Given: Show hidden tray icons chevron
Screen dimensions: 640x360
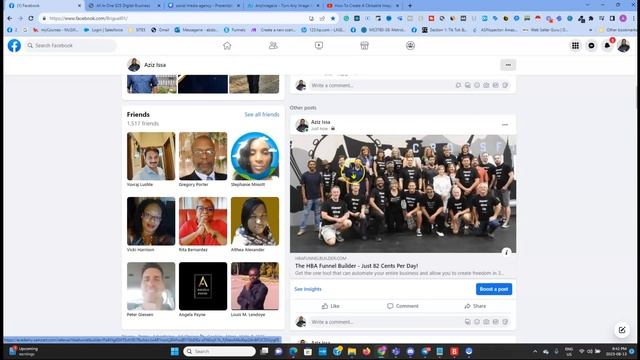Looking at the screenshot, I should [x=535, y=351].
